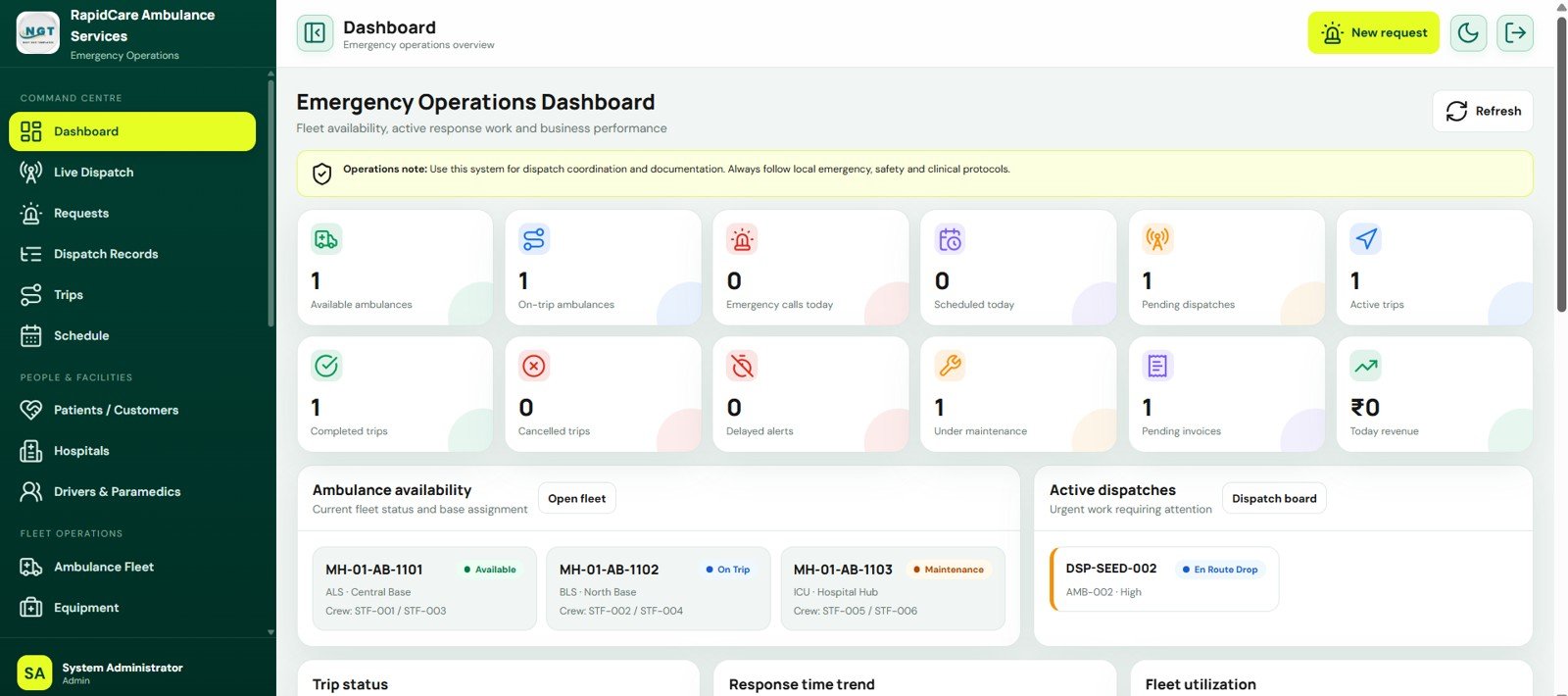Click the Emergency calls today siren icon

(742, 239)
